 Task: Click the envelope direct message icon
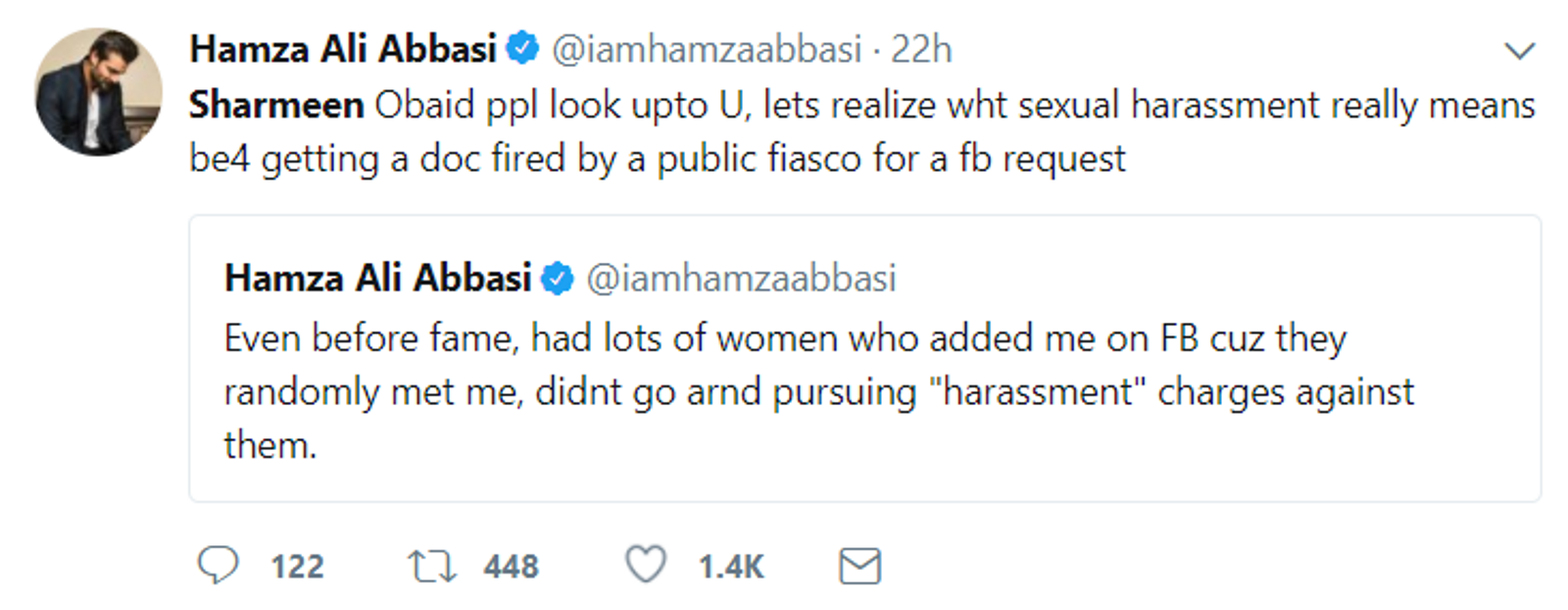(x=859, y=566)
